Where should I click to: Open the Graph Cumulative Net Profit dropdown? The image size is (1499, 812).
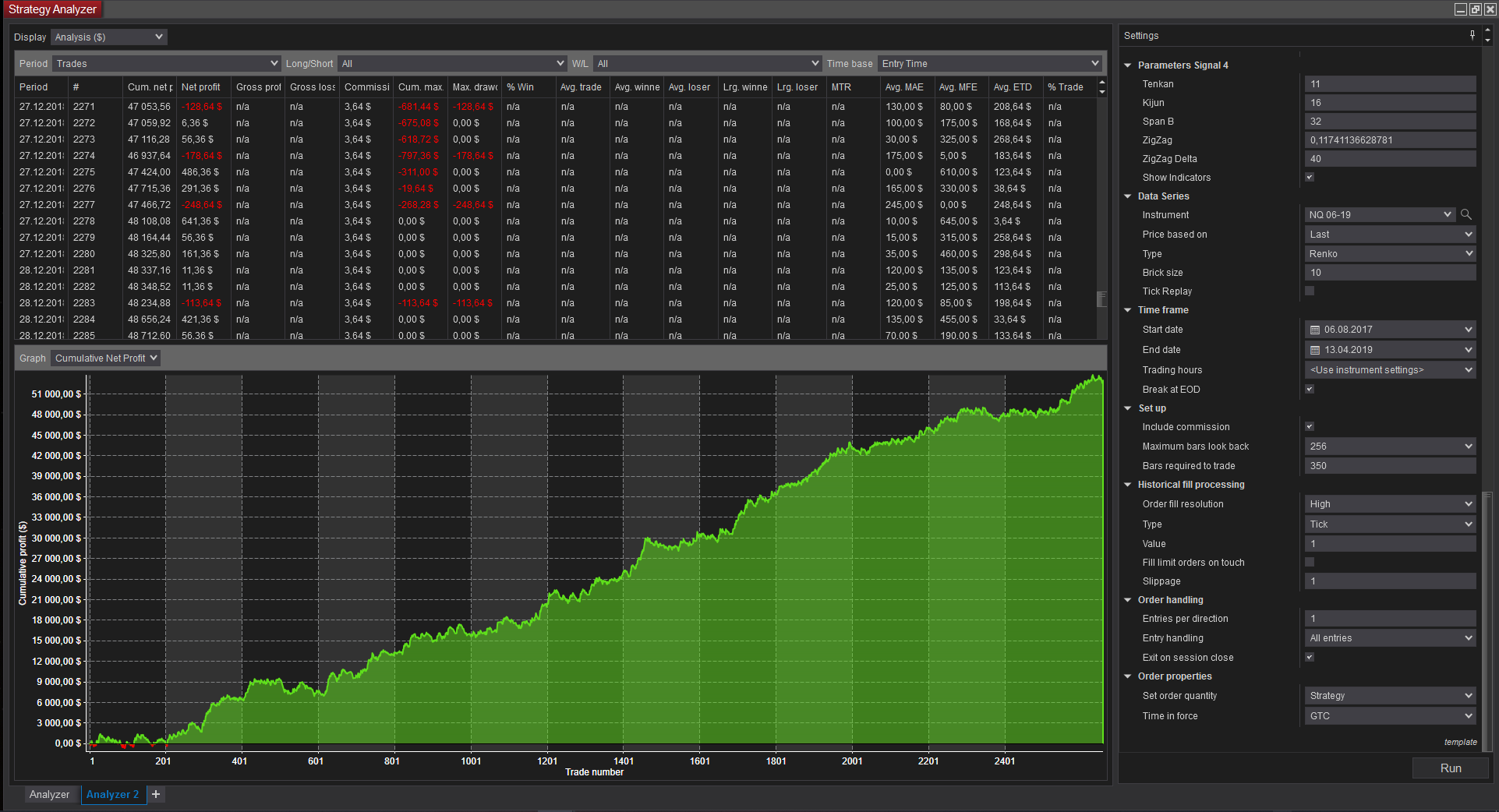105,358
